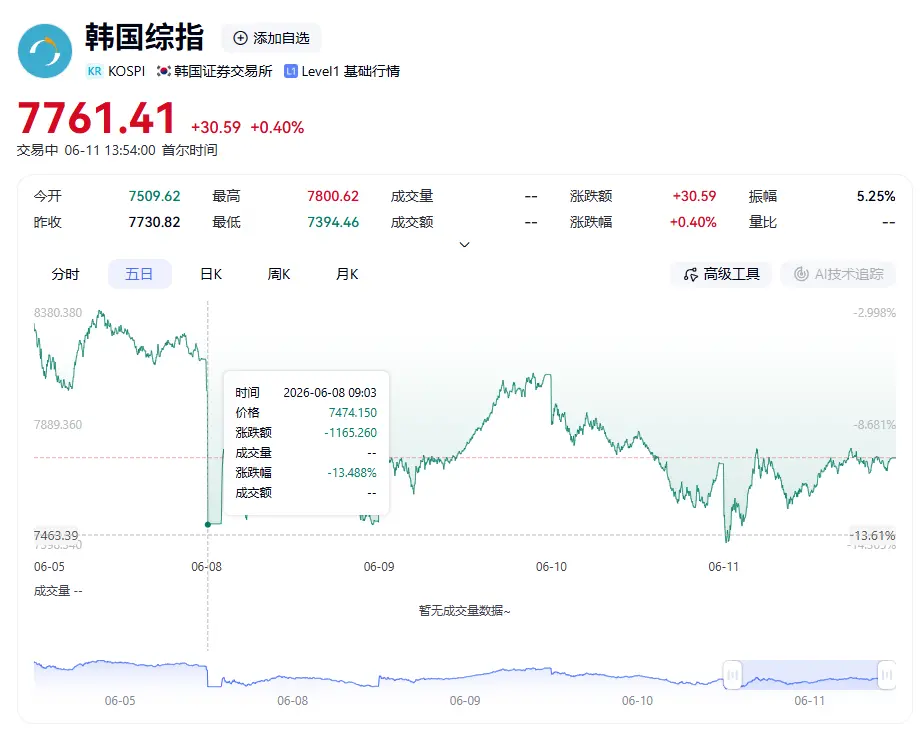Click the 7761.41 current price
This screenshot has height=737, width=924.
pyautogui.click(x=97, y=118)
